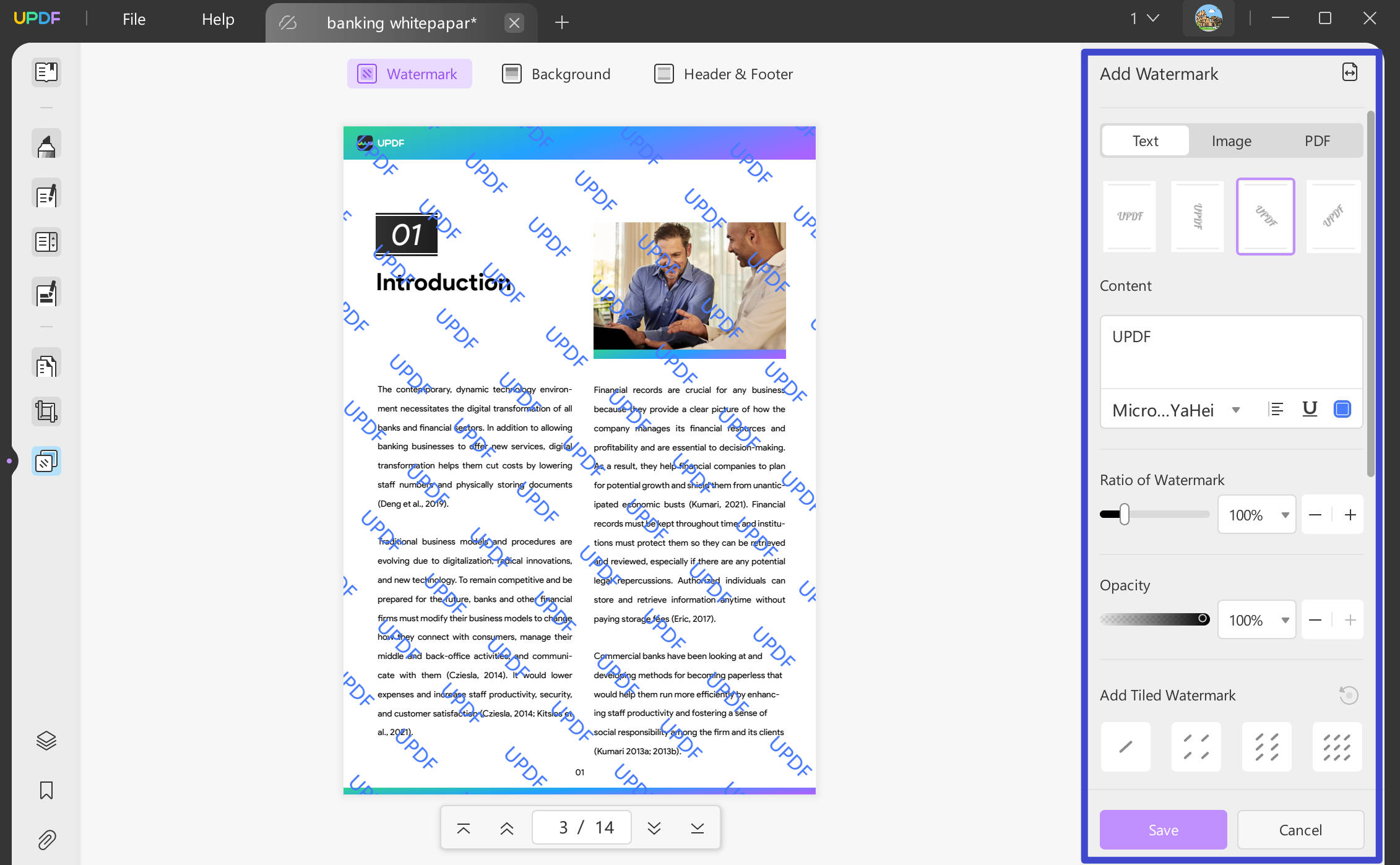Image resolution: width=1400 pixels, height=865 pixels.
Task: Open the Bookmark panel icon
Action: click(x=46, y=790)
